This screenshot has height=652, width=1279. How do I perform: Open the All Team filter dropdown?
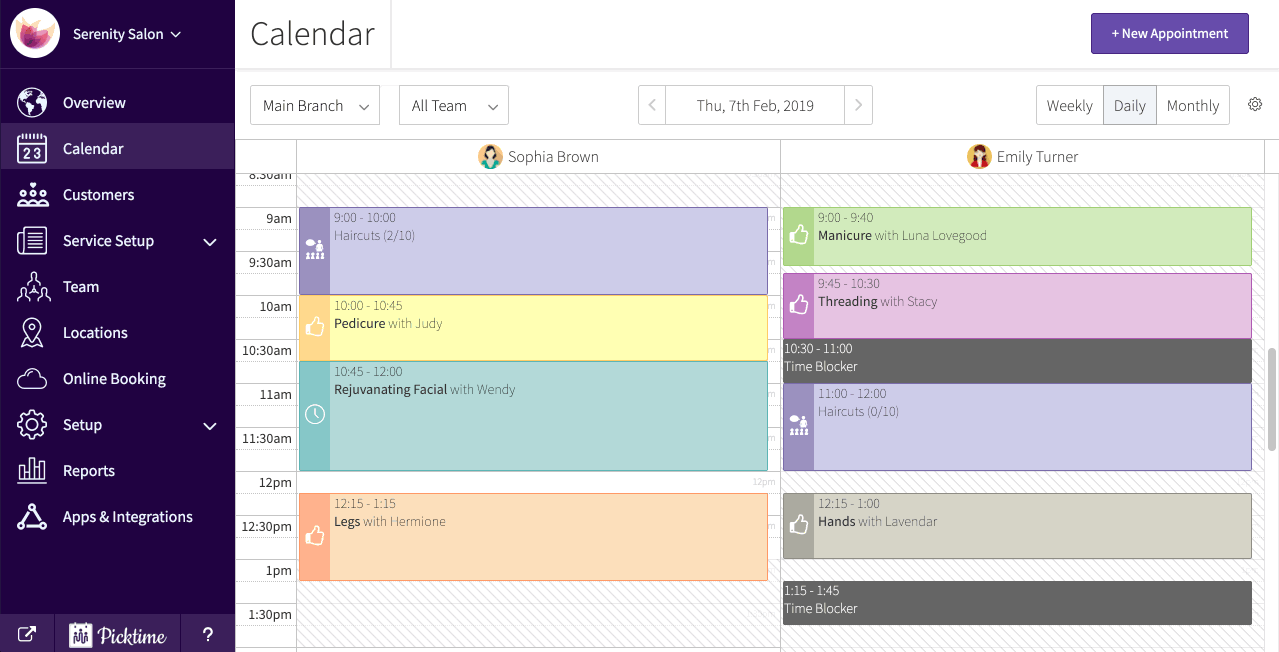[x=453, y=105]
